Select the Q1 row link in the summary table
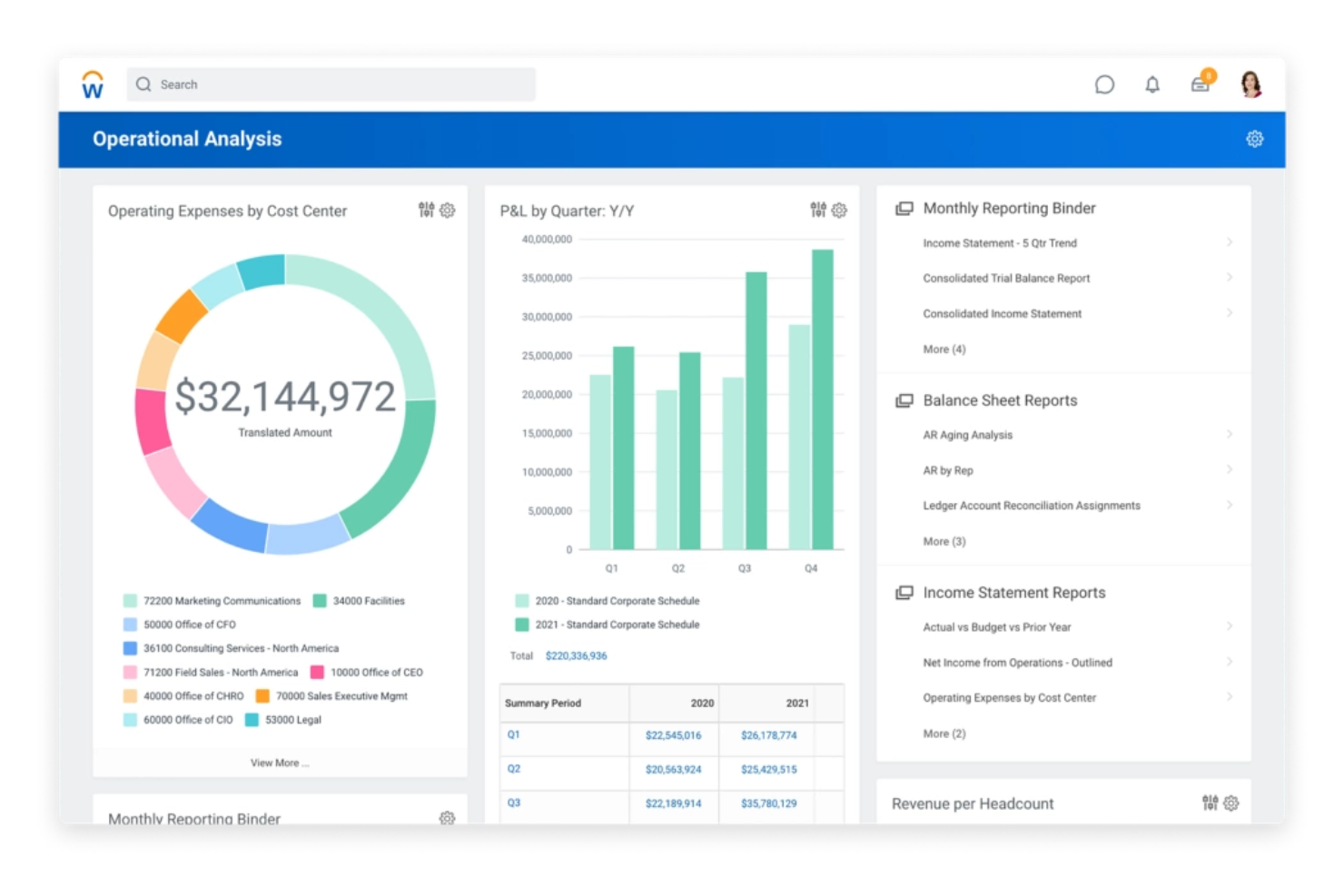 (514, 736)
